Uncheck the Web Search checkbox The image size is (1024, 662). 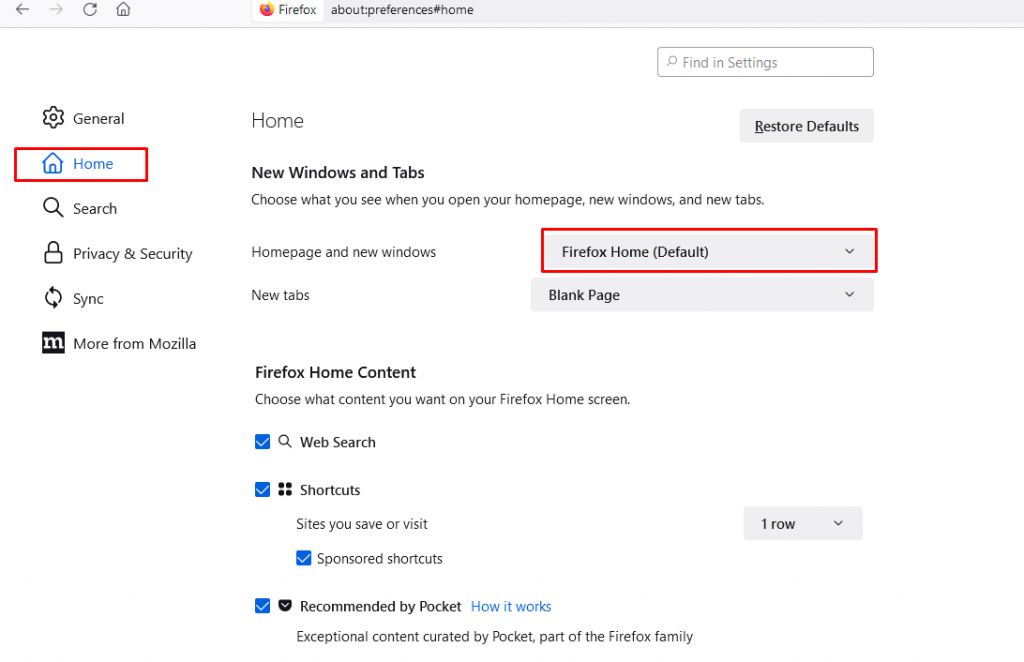[263, 442]
